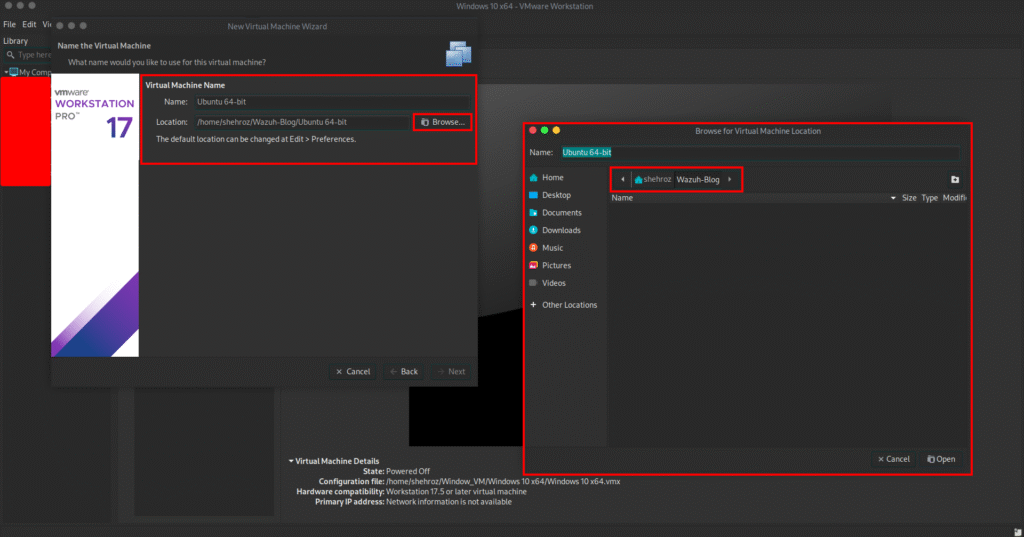
Task: Open the Edit menu in VMware Workstation
Action: tap(29, 25)
